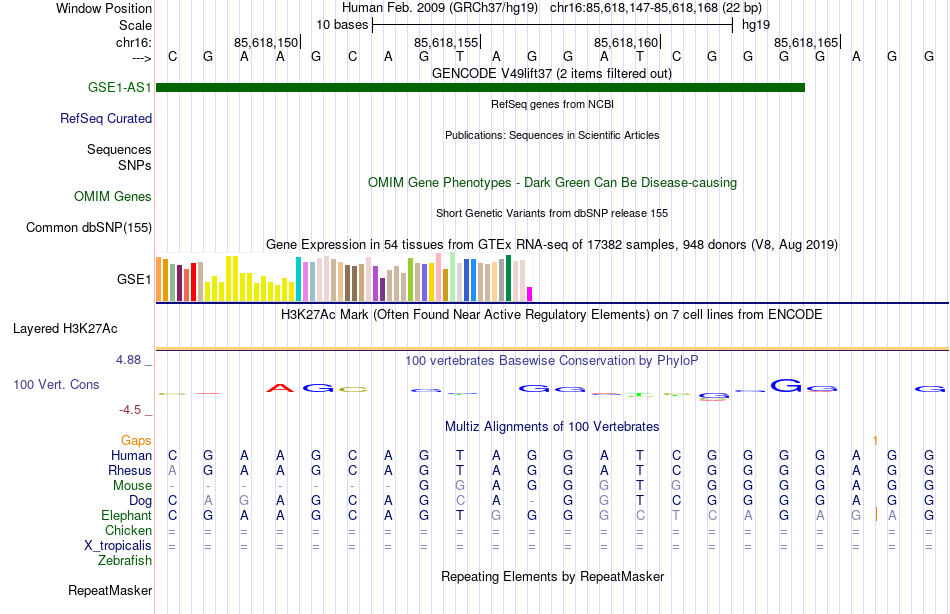Click the red bar in GTEx chart
This screenshot has height=614, width=950.
(193, 282)
